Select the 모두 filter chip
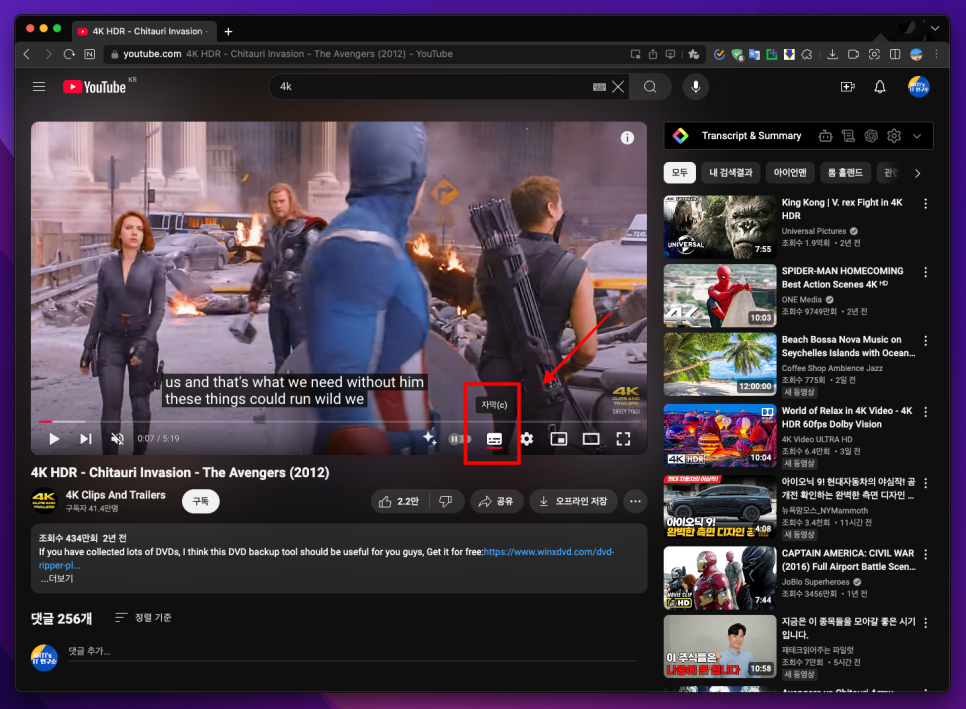 pyautogui.click(x=680, y=173)
